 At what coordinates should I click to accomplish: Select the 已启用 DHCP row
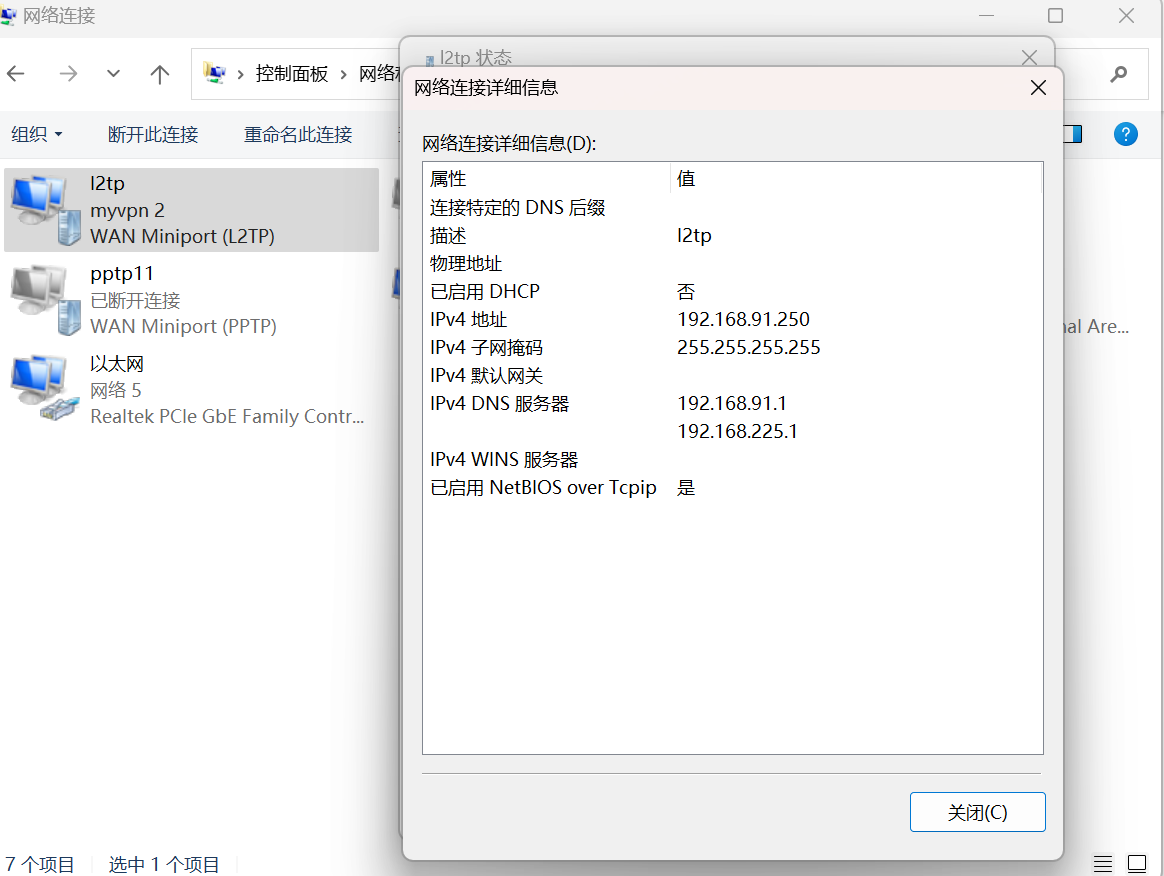tap(733, 292)
